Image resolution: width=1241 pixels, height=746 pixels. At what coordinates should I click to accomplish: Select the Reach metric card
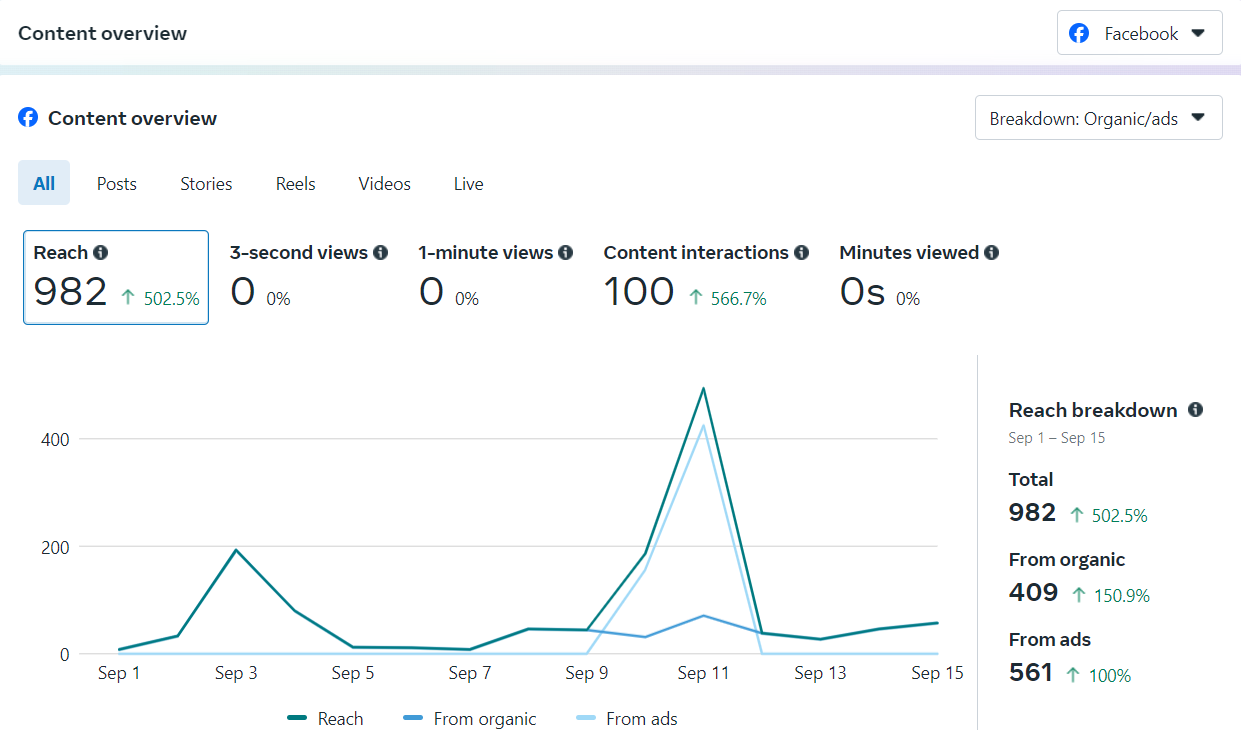coord(116,277)
